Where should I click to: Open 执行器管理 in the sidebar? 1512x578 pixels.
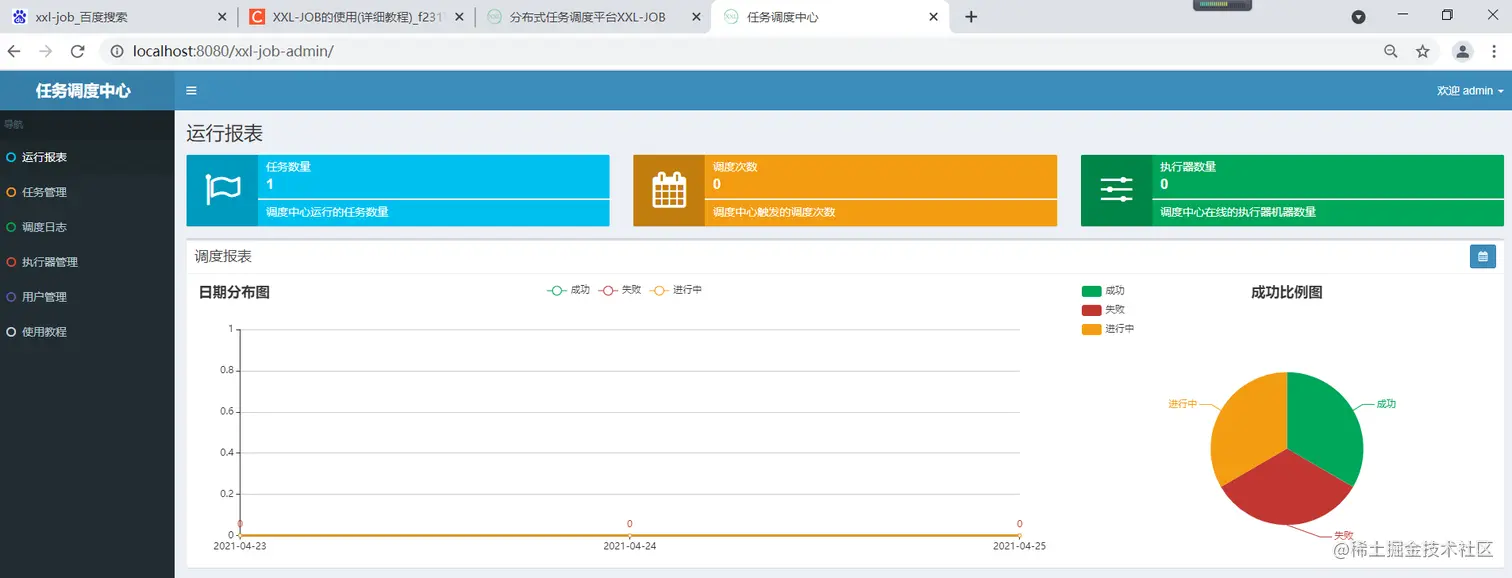click(87, 262)
